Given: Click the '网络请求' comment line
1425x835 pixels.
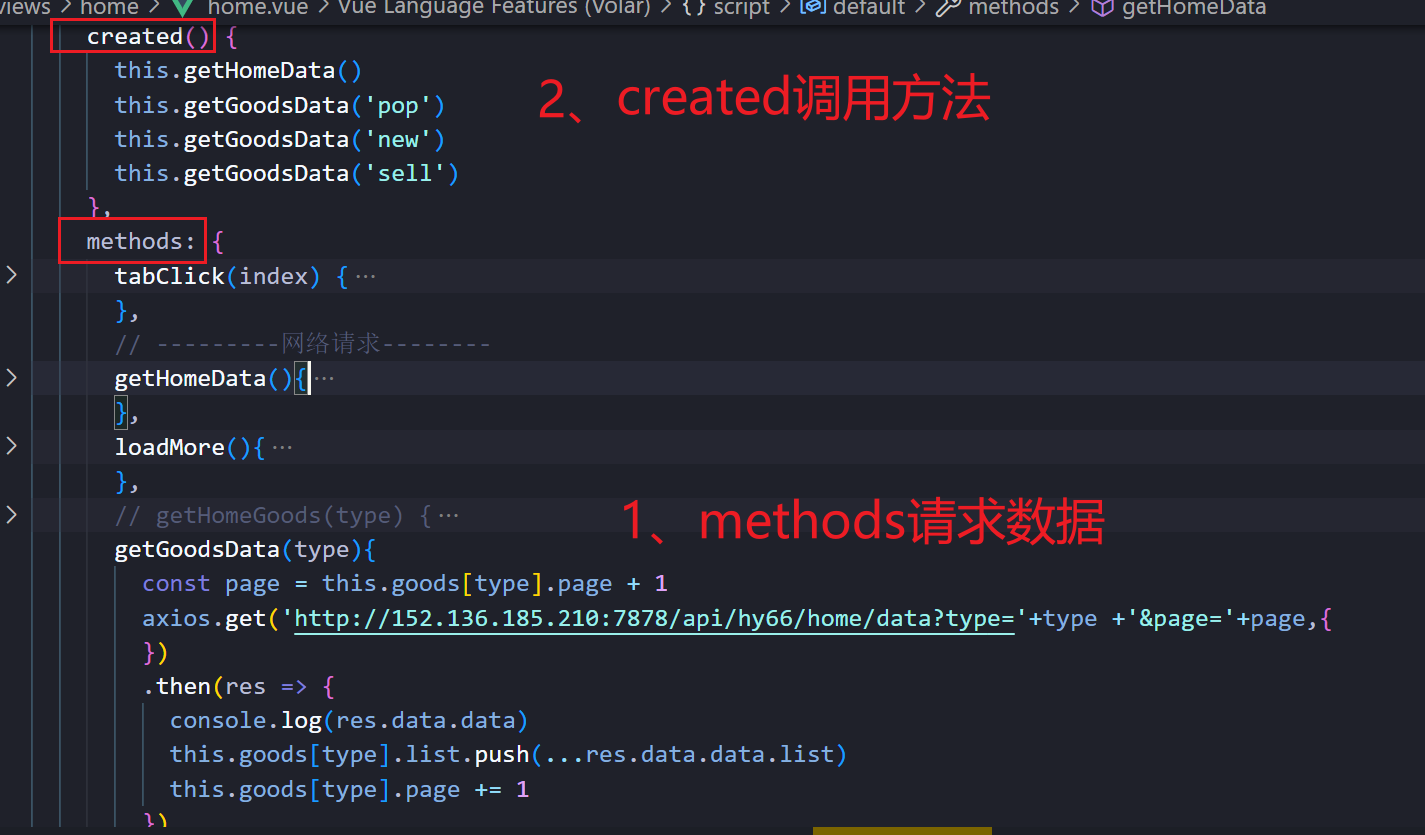Looking at the screenshot, I should [303, 344].
